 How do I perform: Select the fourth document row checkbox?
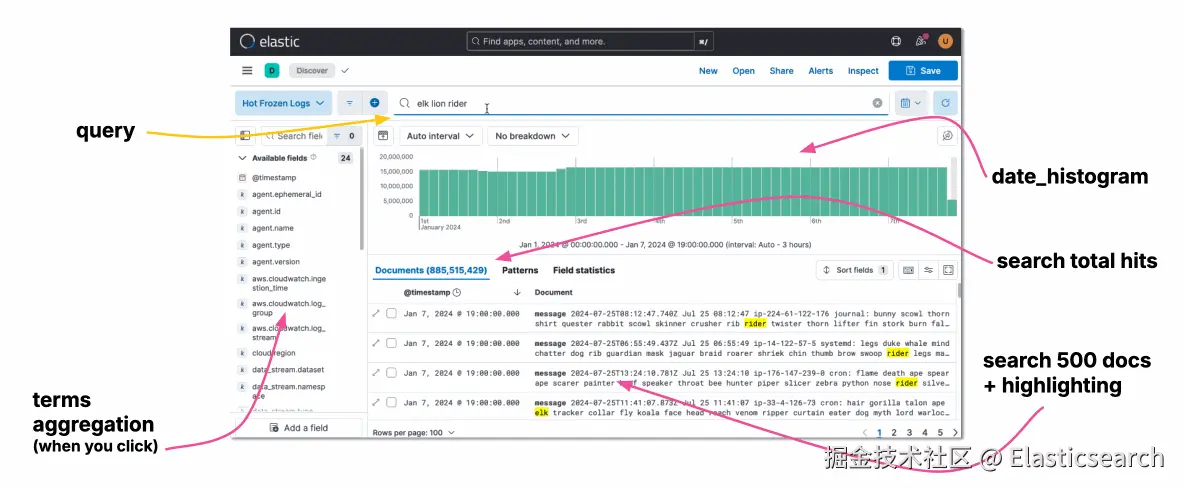click(391, 402)
